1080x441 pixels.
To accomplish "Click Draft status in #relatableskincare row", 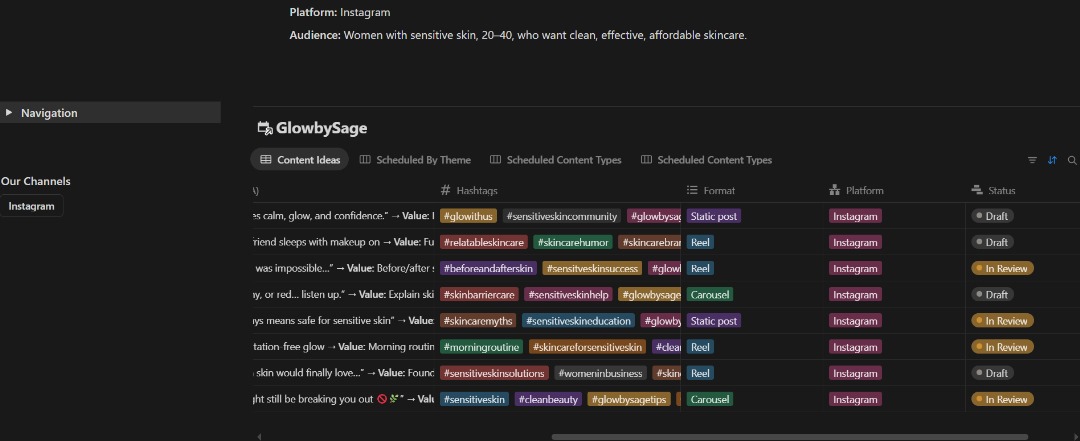I will 992,243.
